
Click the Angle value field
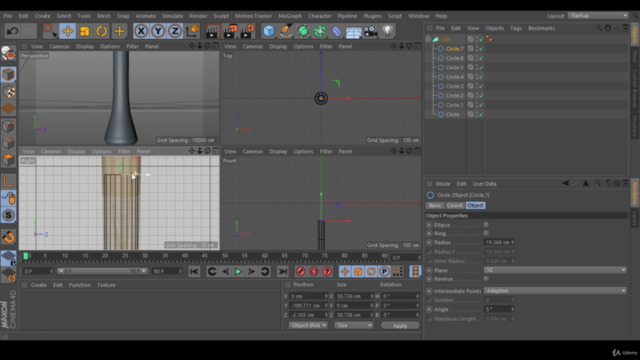pyautogui.click(x=499, y=309)
